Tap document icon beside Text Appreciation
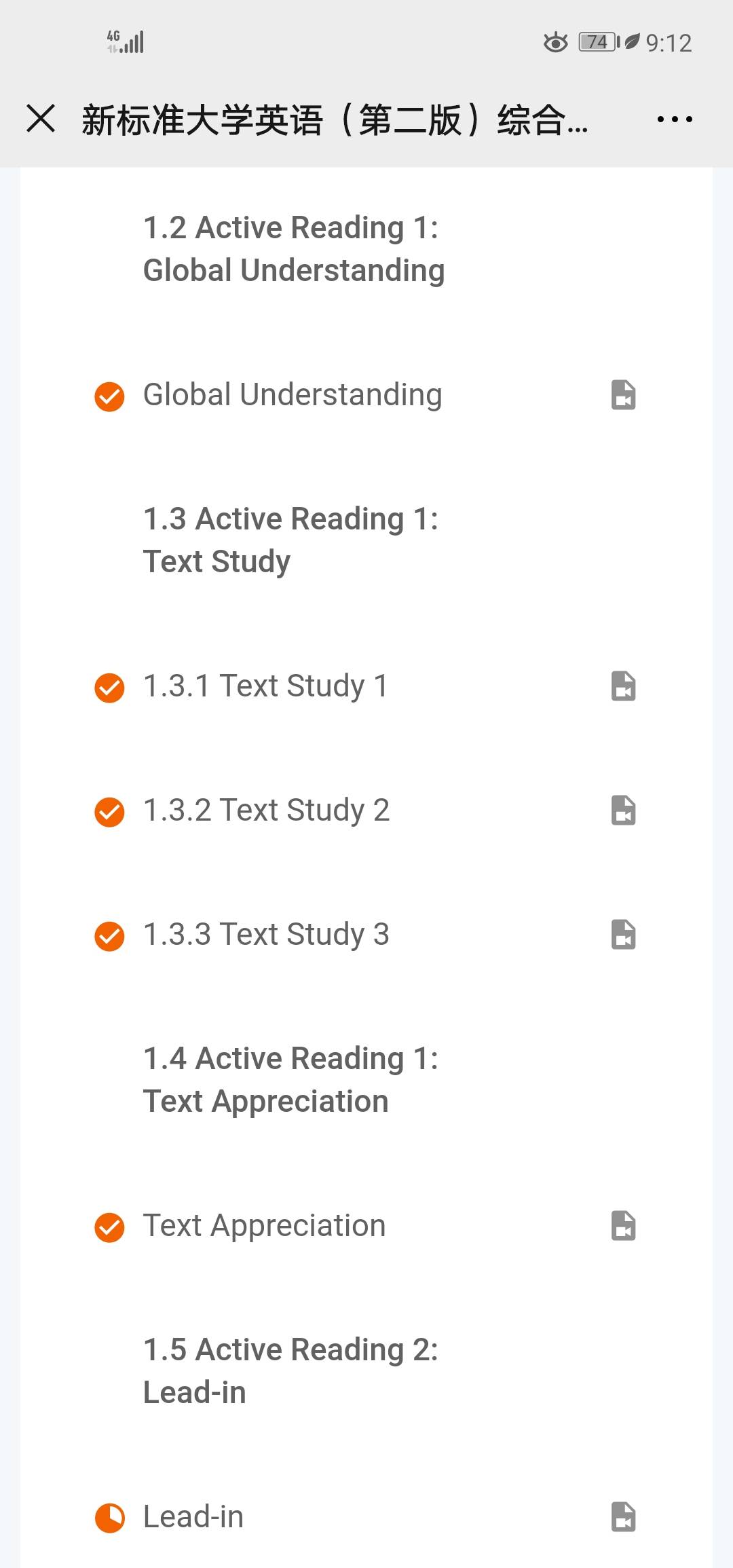The width and height of the screenshot is (733, 1568). (x=623, y=1226)
